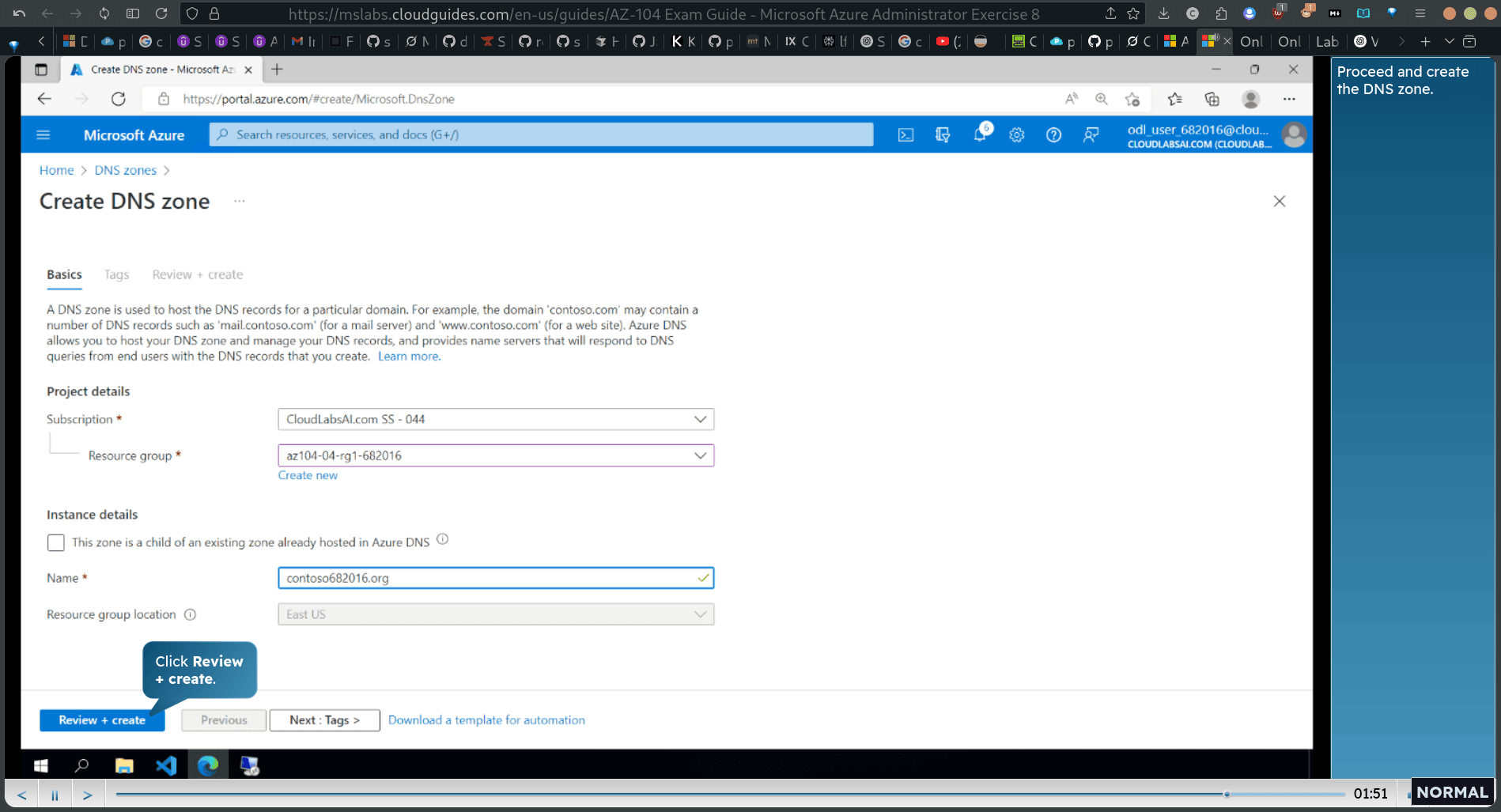Close the Create DNS zone blade
The image size is (1501, 812).
pyautogui.click(x=1280, y=202)
